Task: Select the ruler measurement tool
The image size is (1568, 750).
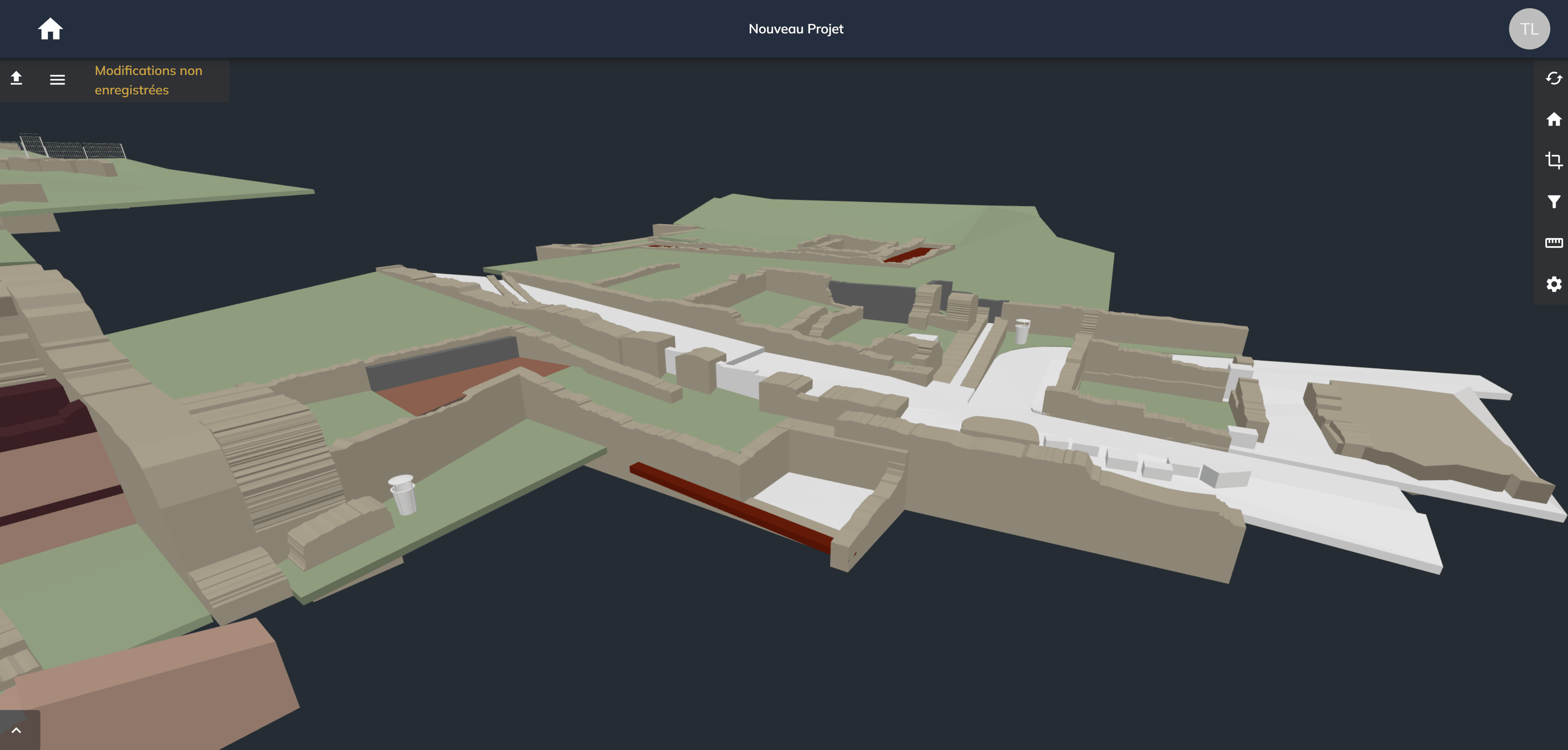Action: point(1554,243)
